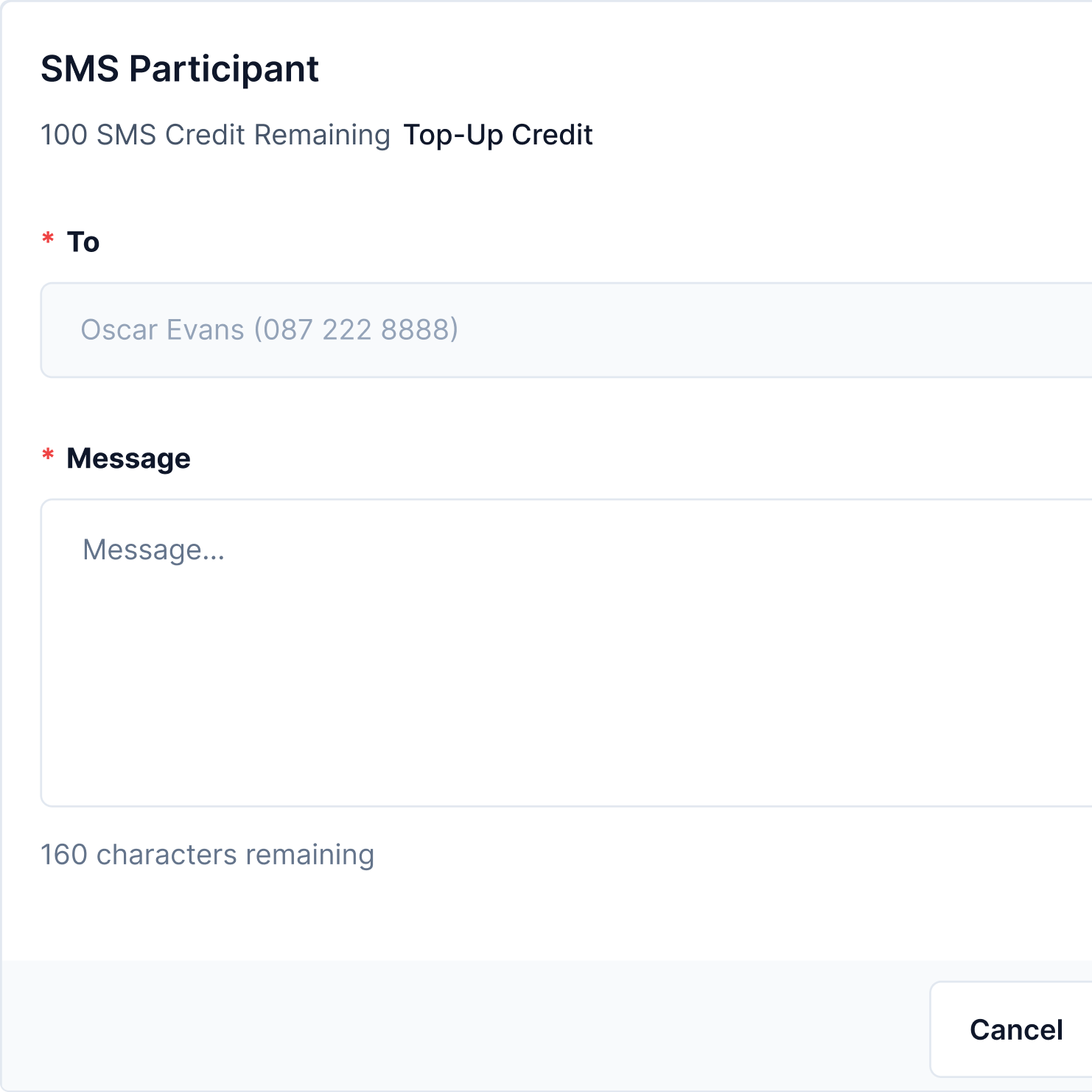Click the red asterisk beside To
The width and height of the screenshot is (1092, 1092).
(48, 239)
